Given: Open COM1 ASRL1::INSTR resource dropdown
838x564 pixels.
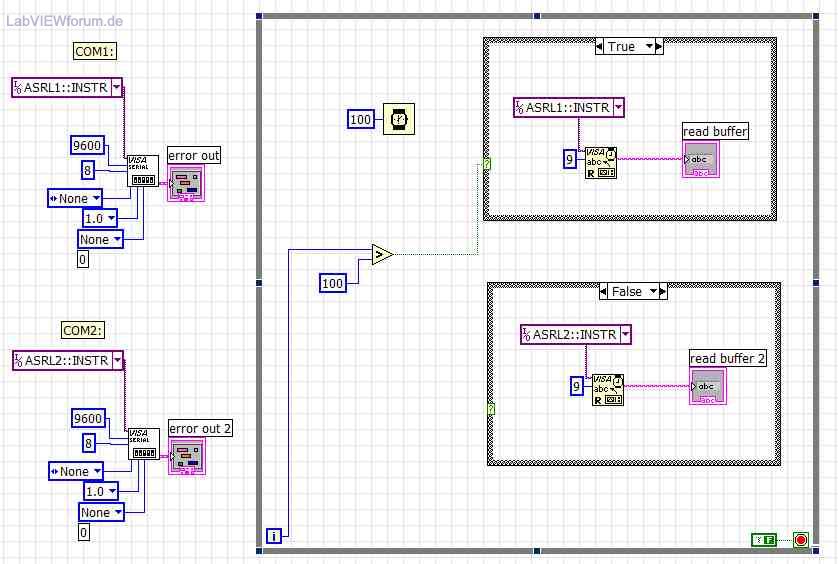Looking at the screenshot, I should coord(117,87).
